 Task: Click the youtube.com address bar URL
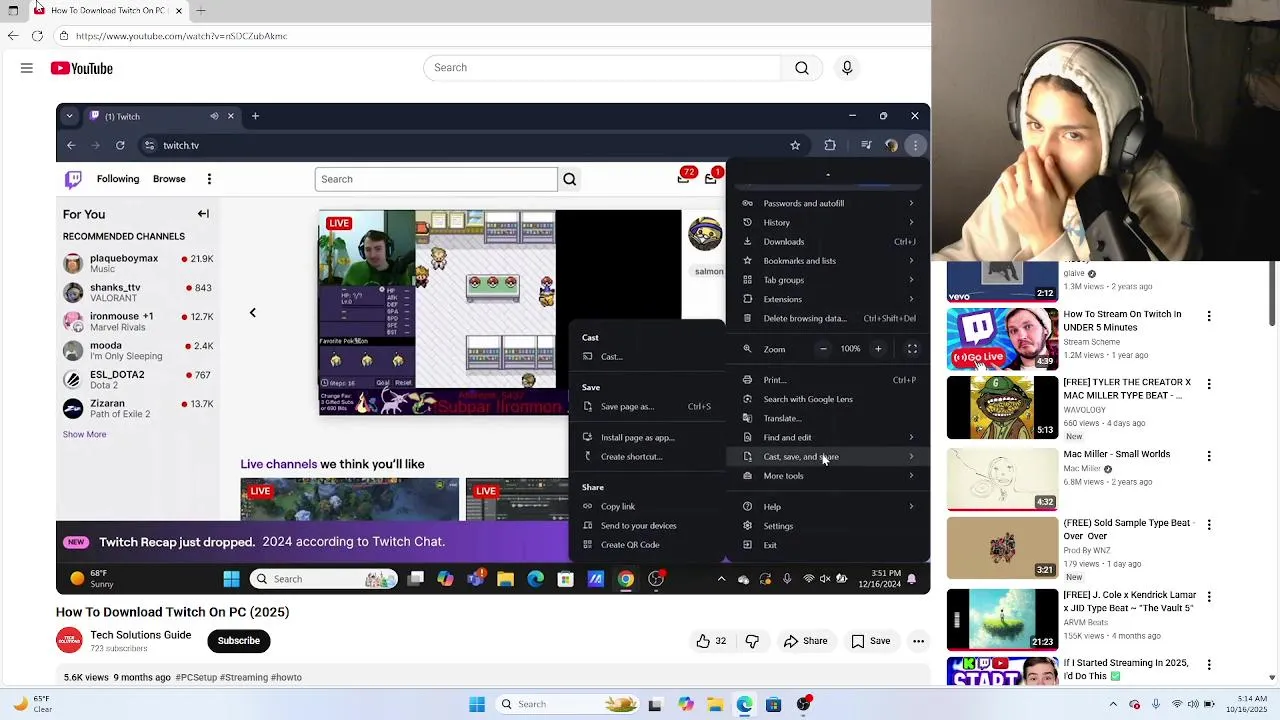181,36
